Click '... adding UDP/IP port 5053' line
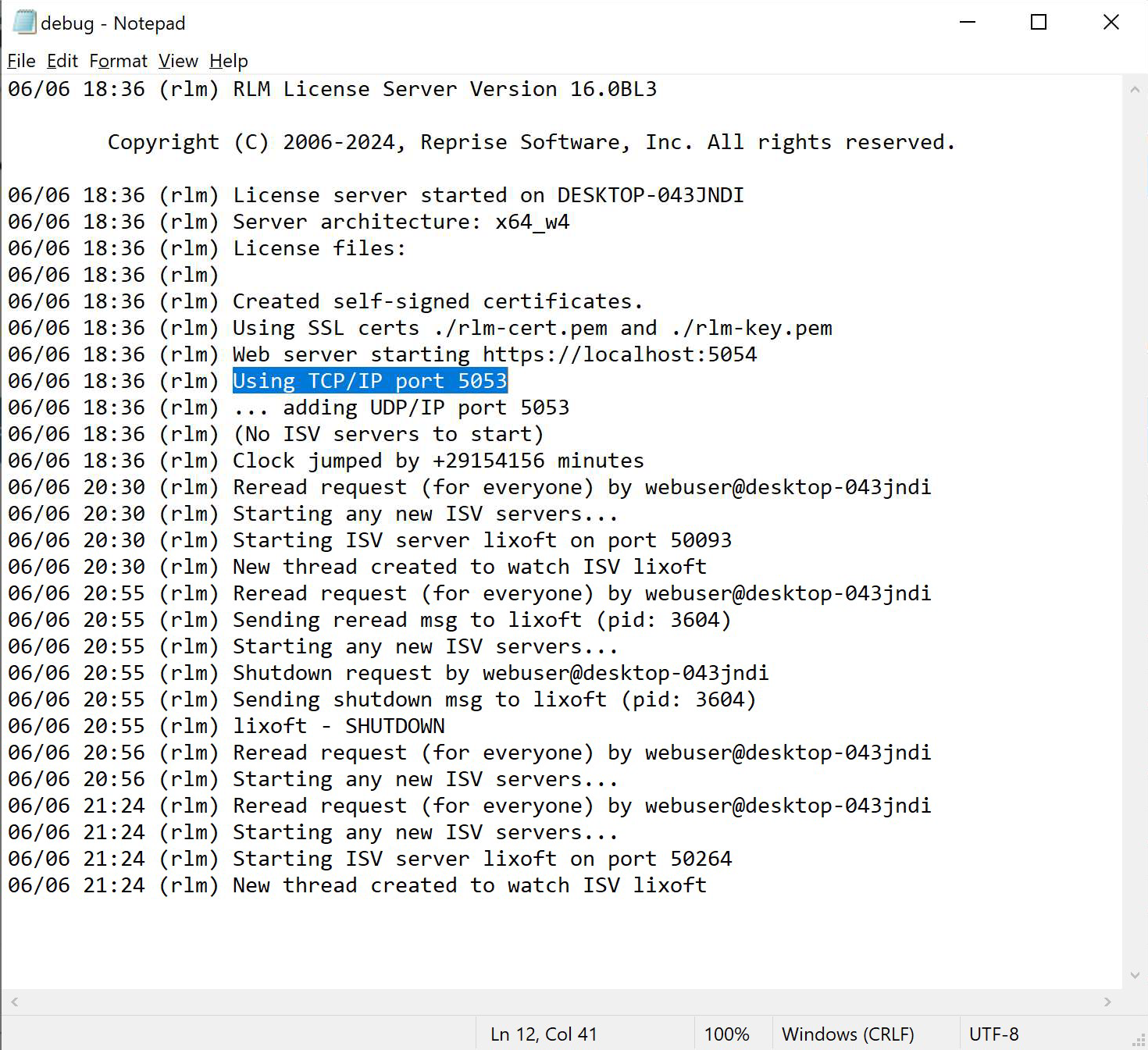1148x1050 pixels. (401, 408)
